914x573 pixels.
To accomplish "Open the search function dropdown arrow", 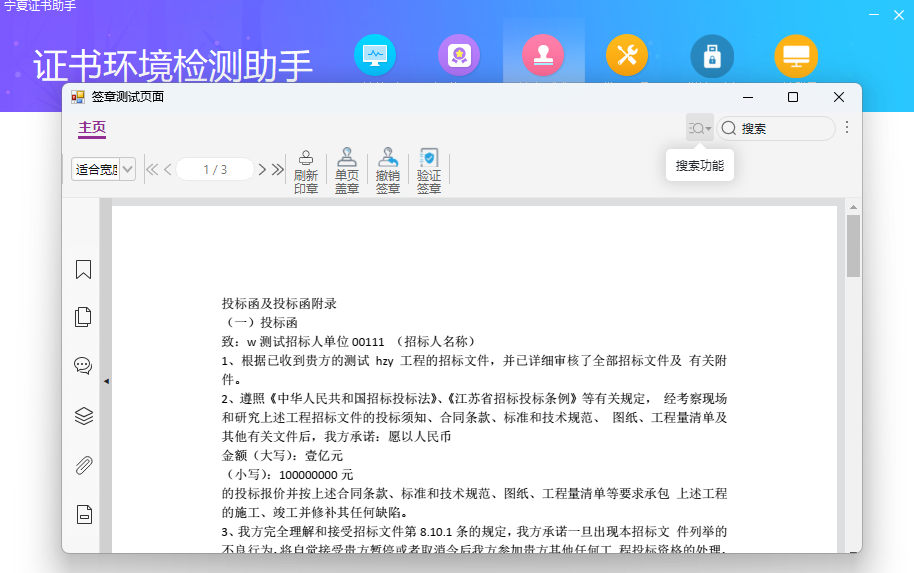I will coord(708,129).
